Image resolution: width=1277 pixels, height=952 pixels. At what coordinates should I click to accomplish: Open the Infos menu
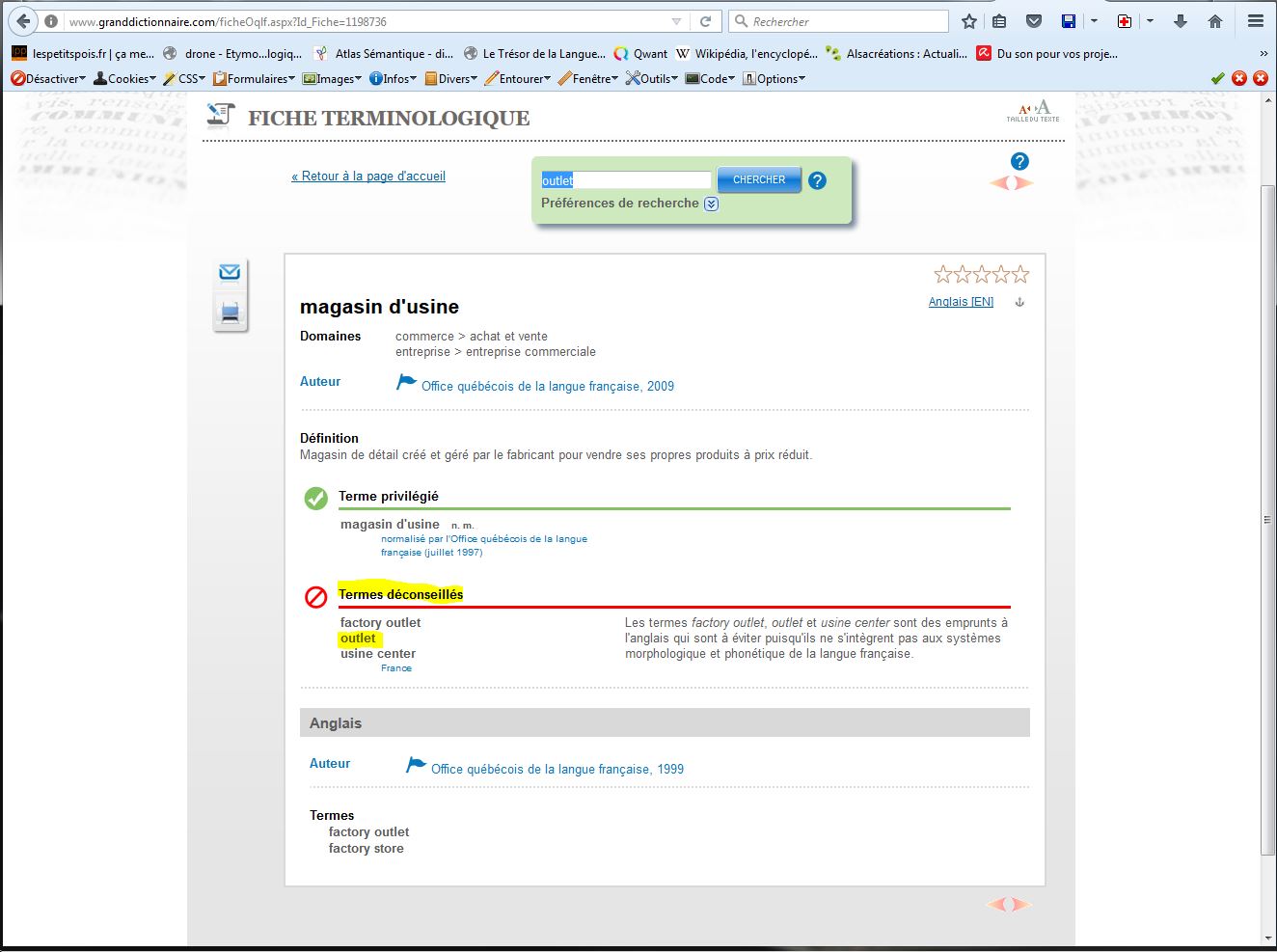tap(394, 79)
